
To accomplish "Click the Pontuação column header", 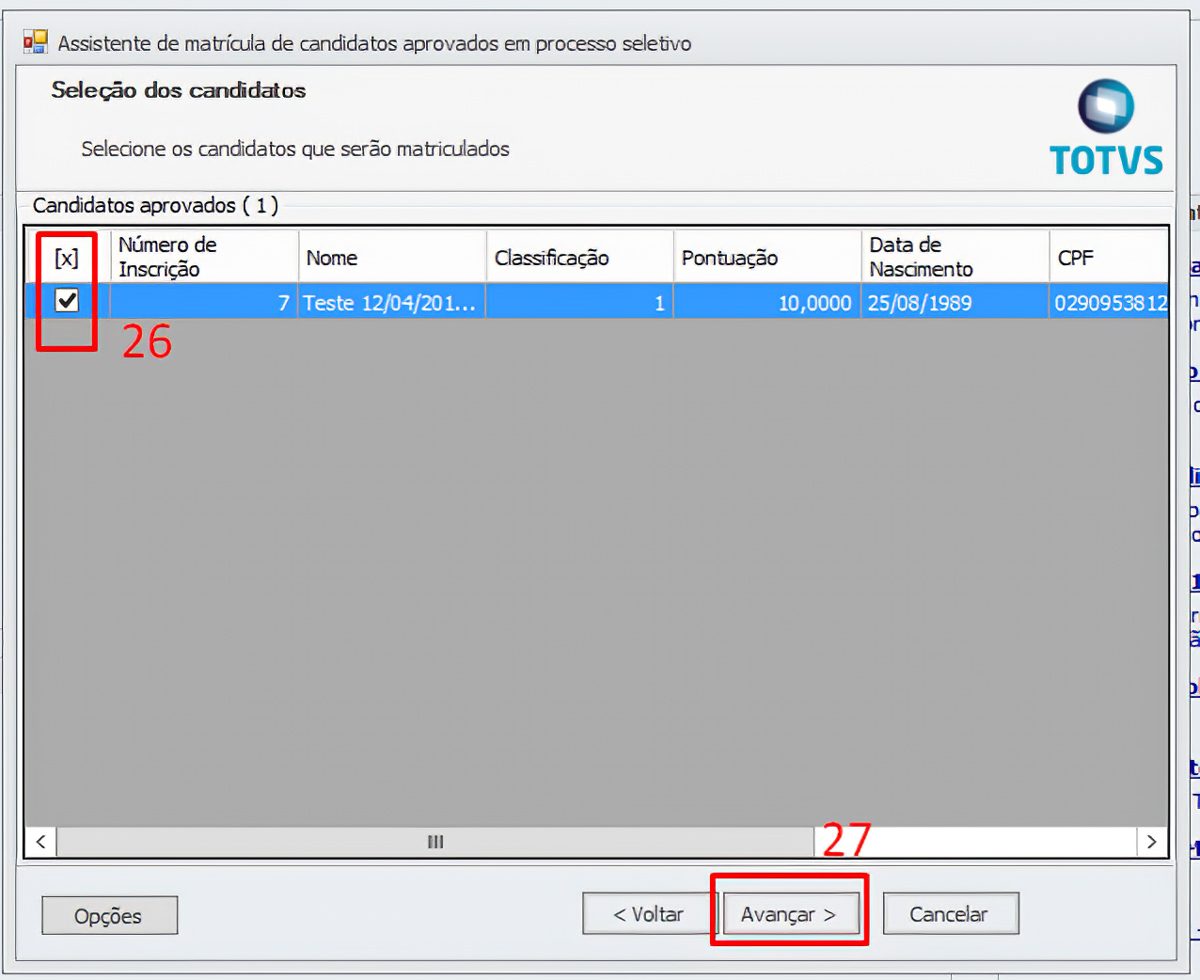I will coord(766,258).
